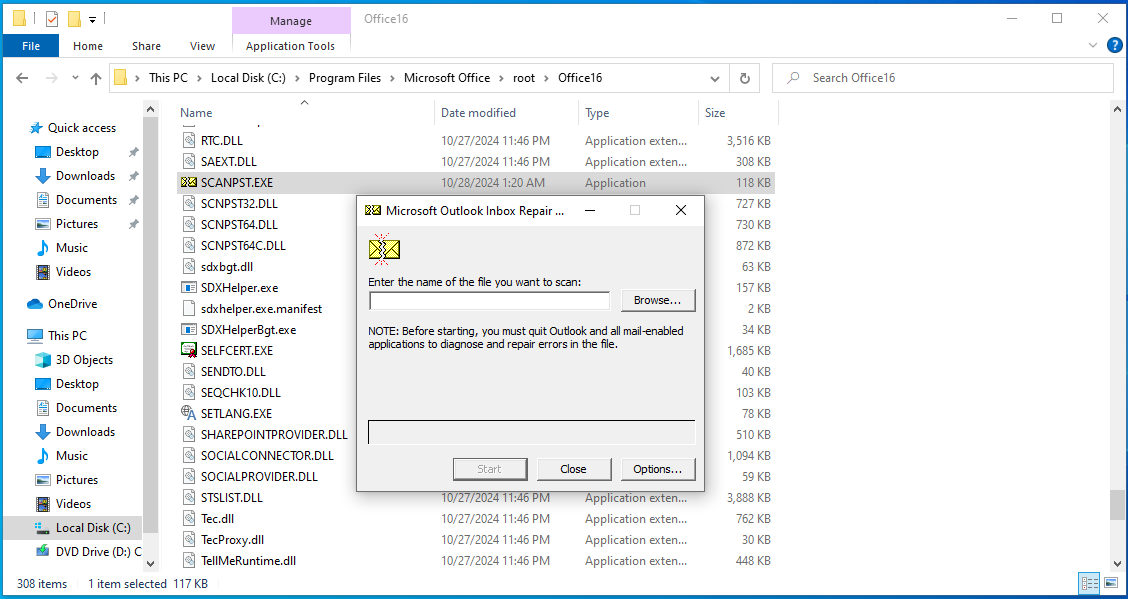
Task: Switch to the Home ribbon tab
Action: pos(88,45)
